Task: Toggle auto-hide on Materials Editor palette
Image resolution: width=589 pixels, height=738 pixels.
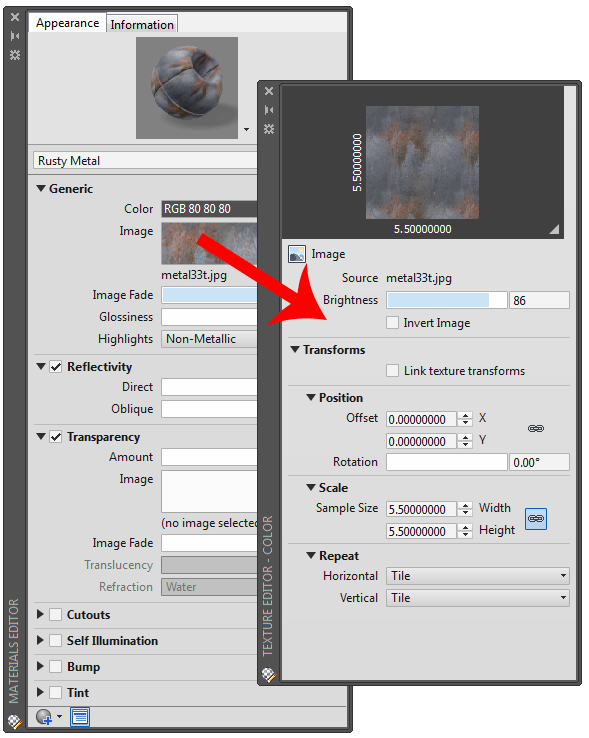Action: point(15,36)
